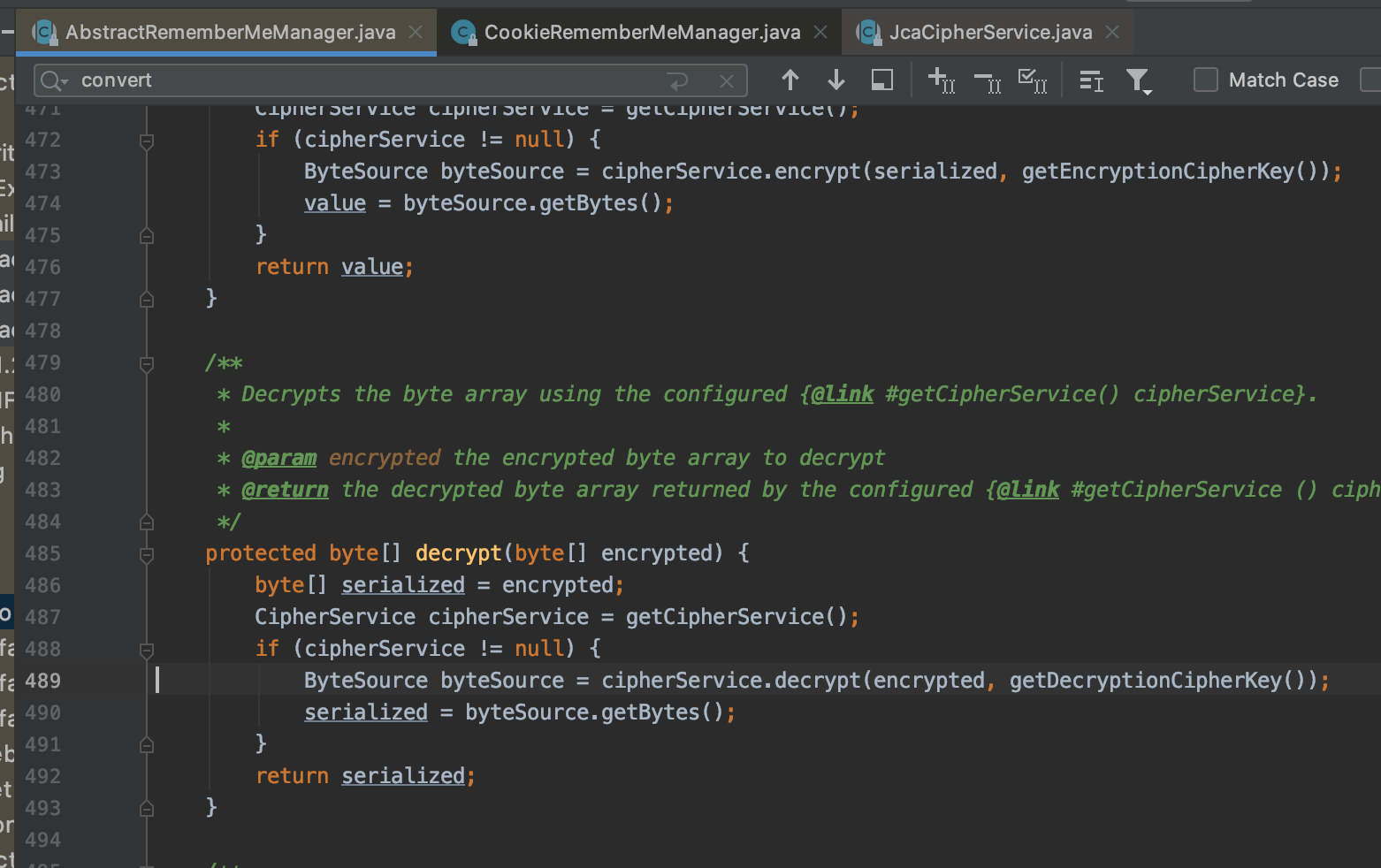Image resolution: width=1381 pixels, height=868 pixels.
Task: Select all occurrences checkmark cursor icon
Action: 1033,80
